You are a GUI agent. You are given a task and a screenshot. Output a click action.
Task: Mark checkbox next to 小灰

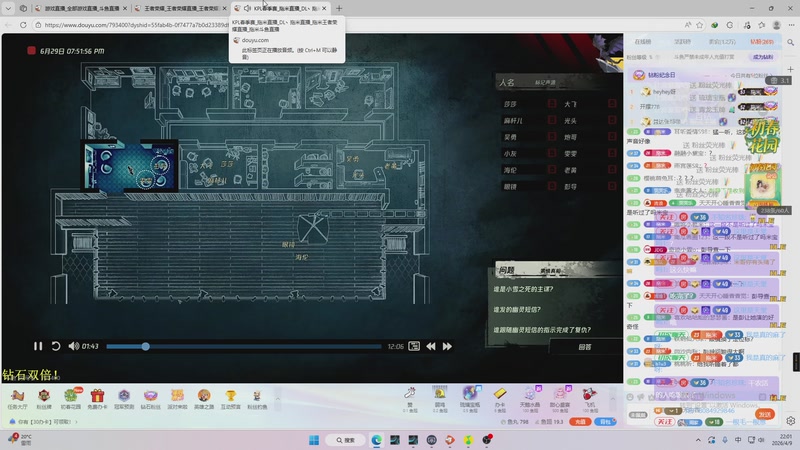pos(552,153)
